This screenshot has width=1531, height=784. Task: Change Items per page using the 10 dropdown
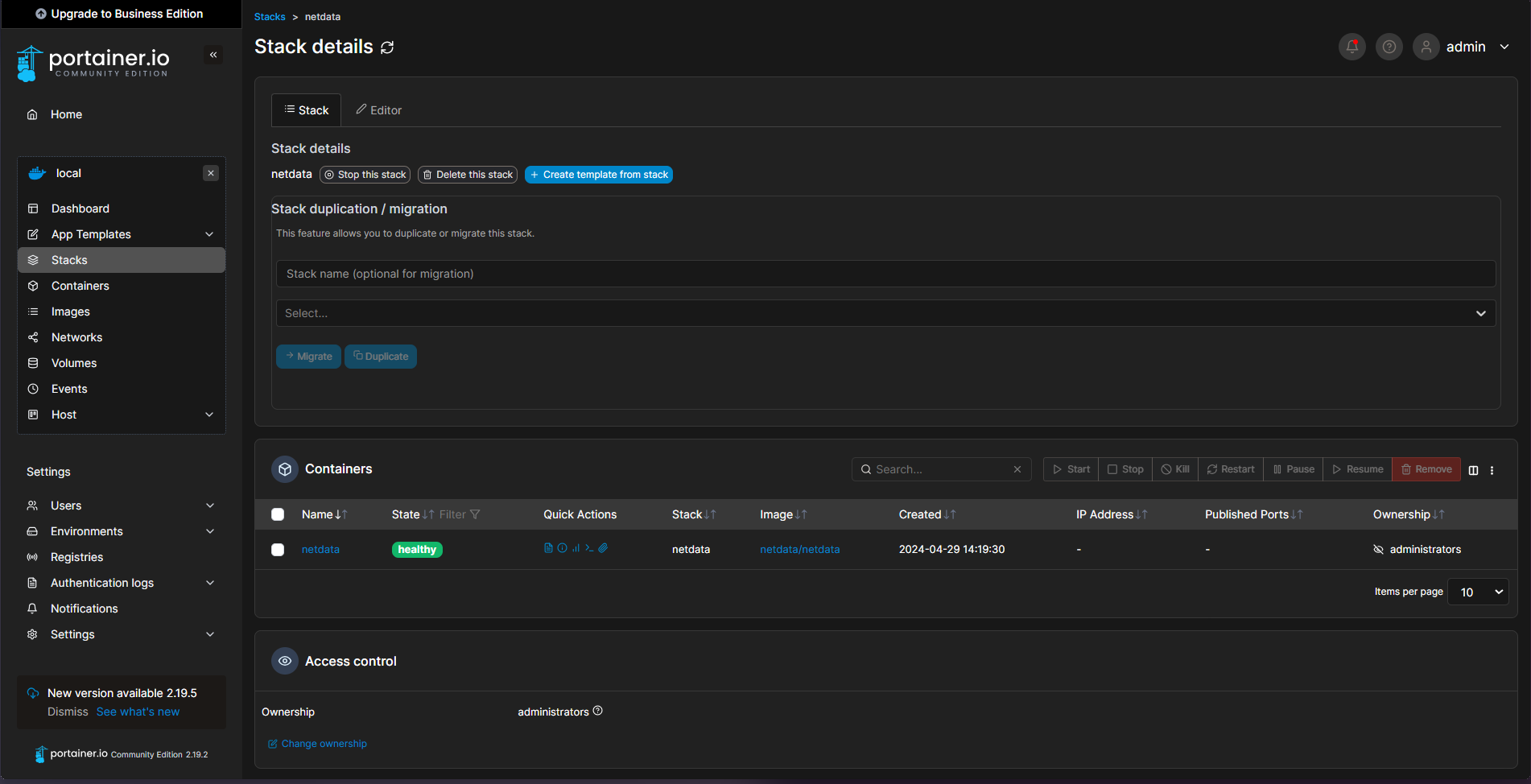tap(1478, 592)
